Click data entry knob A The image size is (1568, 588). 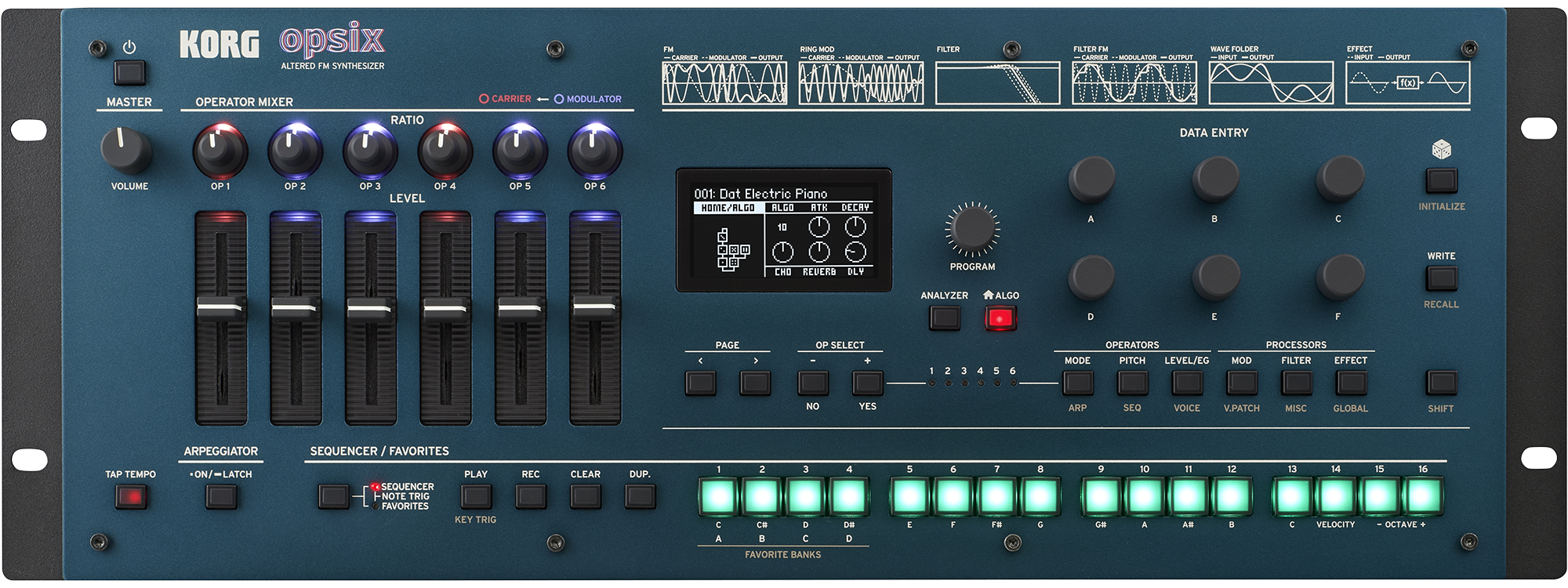(x=1091, y=179)
